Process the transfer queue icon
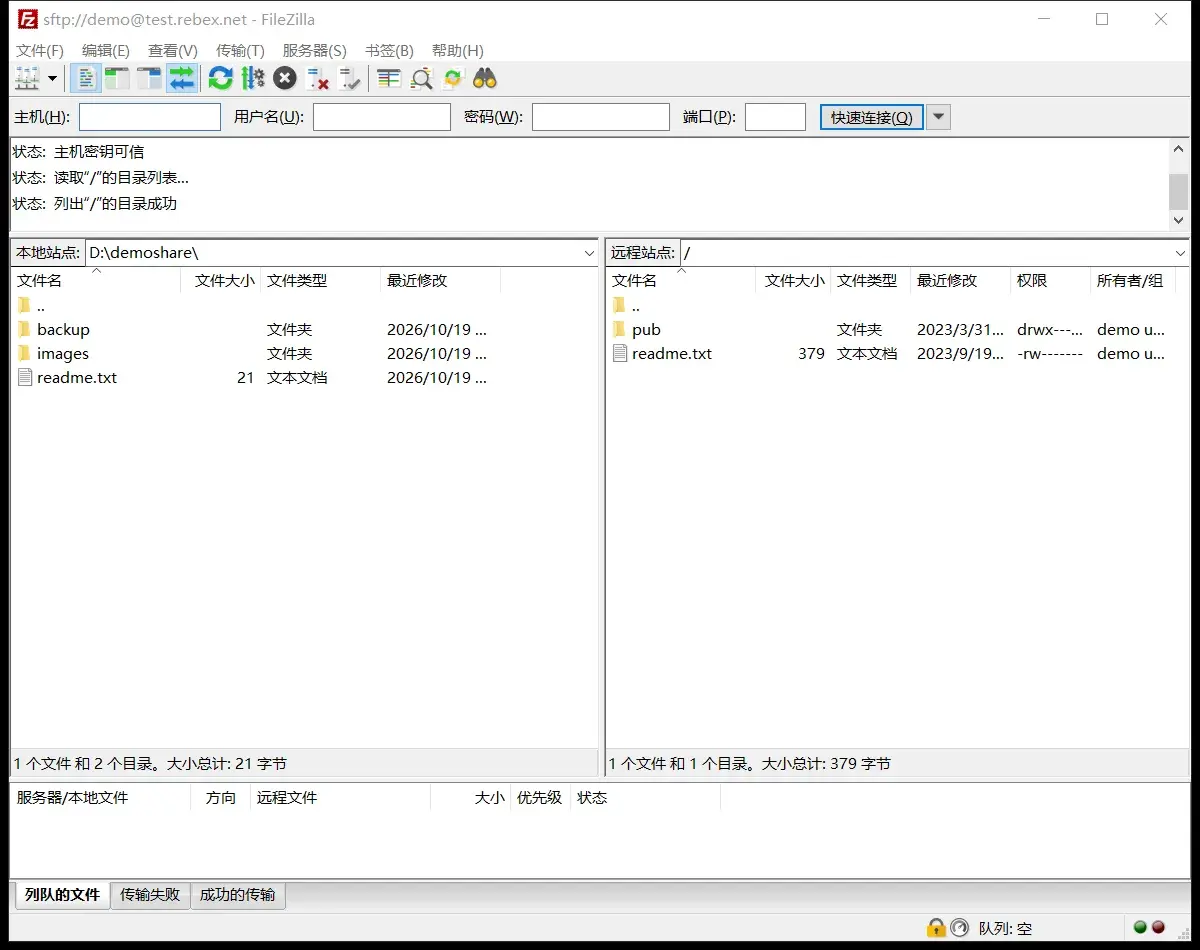1200x950 pixels. pos(253,78)
